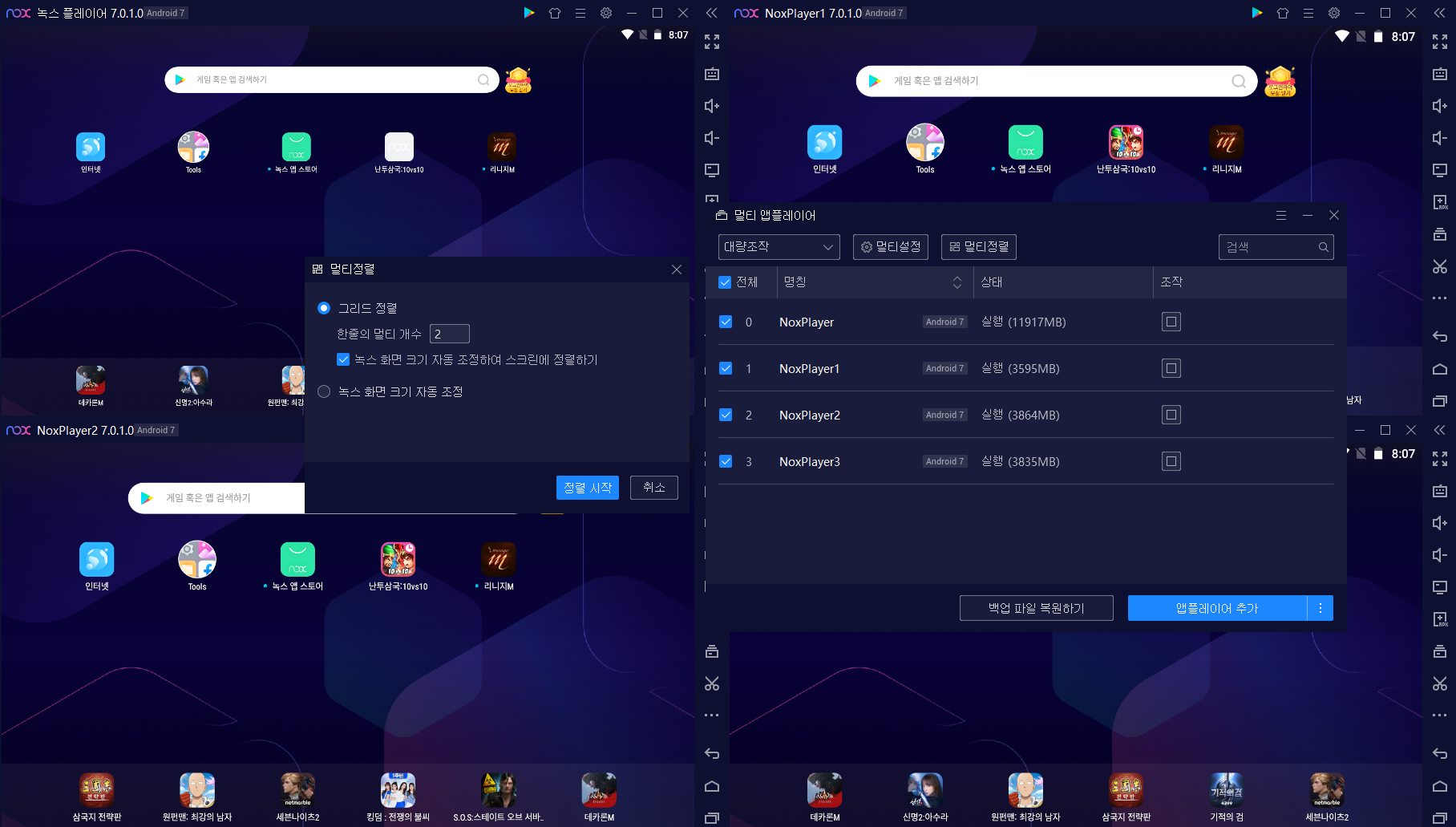Collapse sidebar arrows of NoxPlayer1 window

click(x=1440, y=13)
